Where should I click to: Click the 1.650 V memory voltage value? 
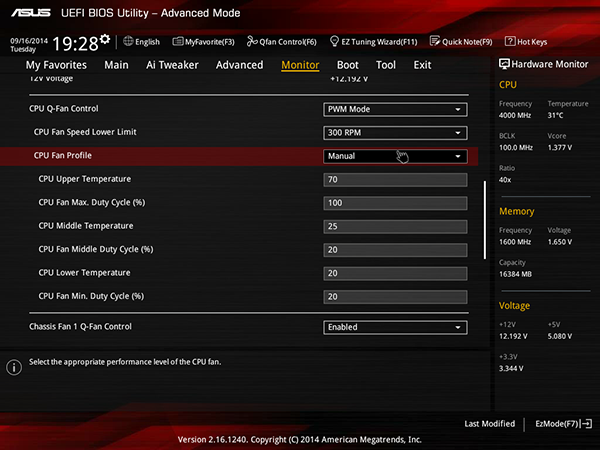point(559,242)
